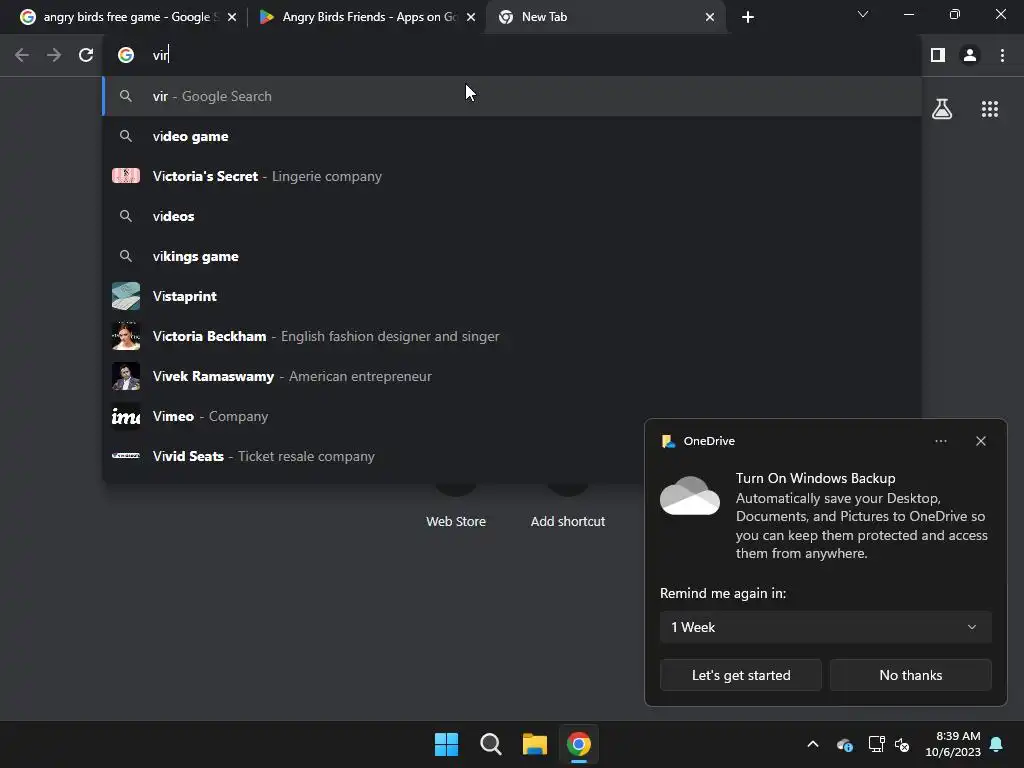The image size is (1024, 768).
Task: Open the Chrome Labs flask icon
Action: pyautogui.click(x=942, y=109)
